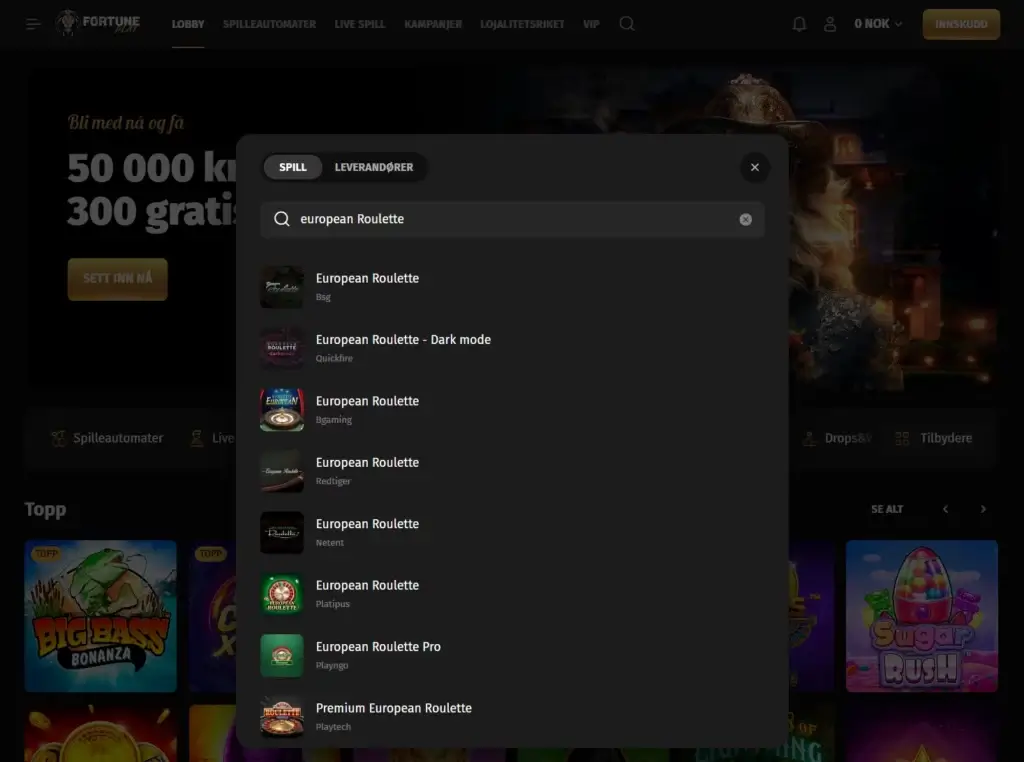The height and width of the screenshot is (762, 1024).
Task: Open the Platipus European Roulette thumbnail
Action: (x=281, y=594)
